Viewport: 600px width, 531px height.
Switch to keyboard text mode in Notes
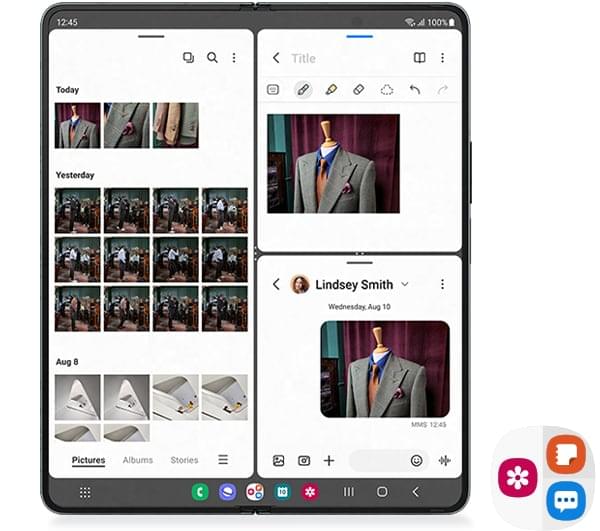(x=273, y=90)
